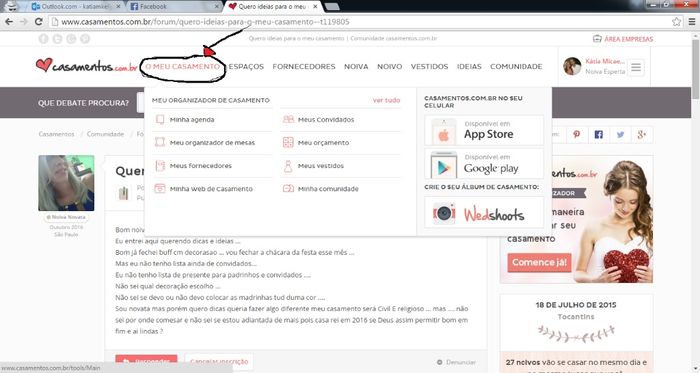Click Meus fornecedores link
Screen dimensions: 700x373
click(x=200, y=166)
